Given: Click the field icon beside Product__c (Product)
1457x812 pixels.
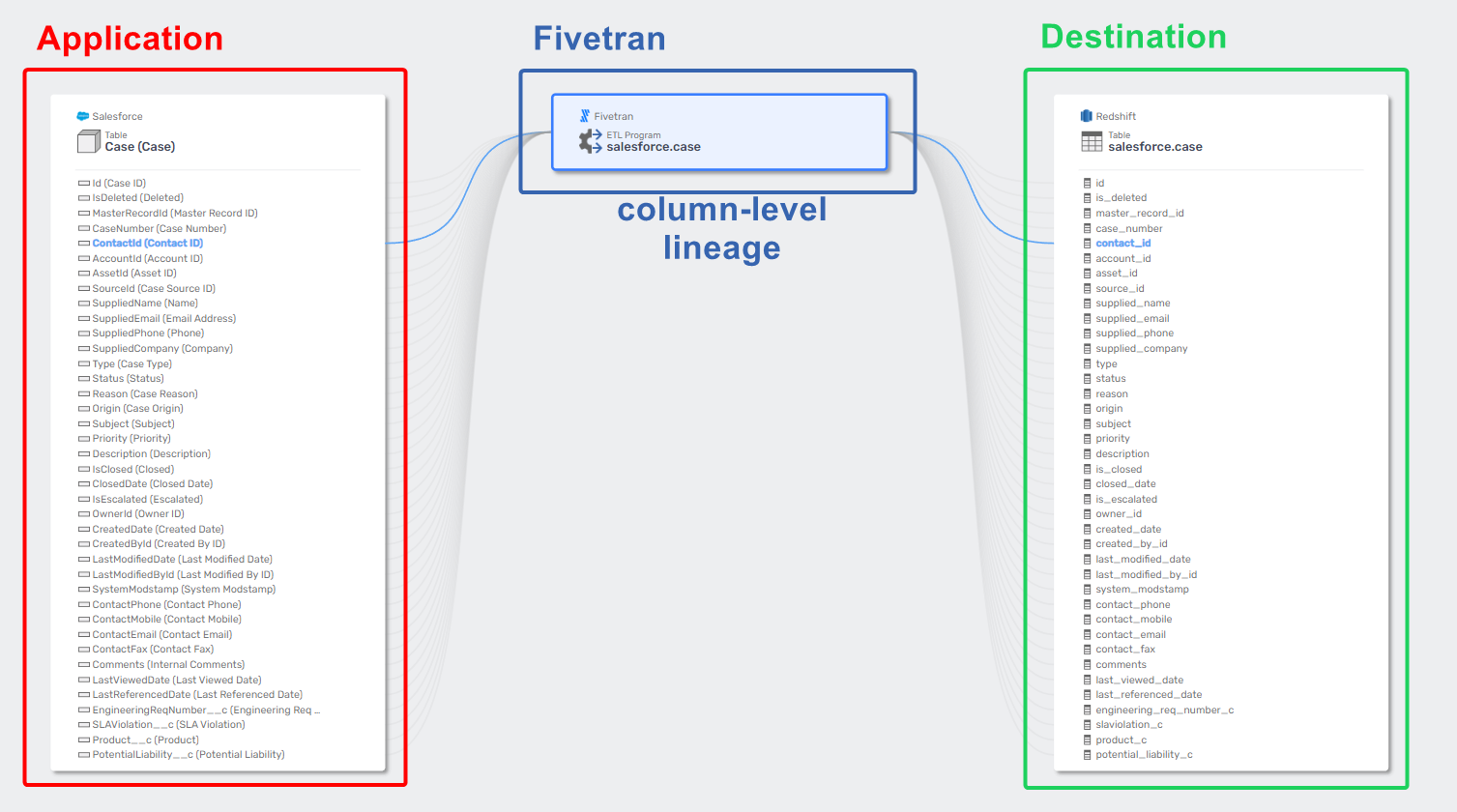Looking at the screenshot, I should click(84, 740).
